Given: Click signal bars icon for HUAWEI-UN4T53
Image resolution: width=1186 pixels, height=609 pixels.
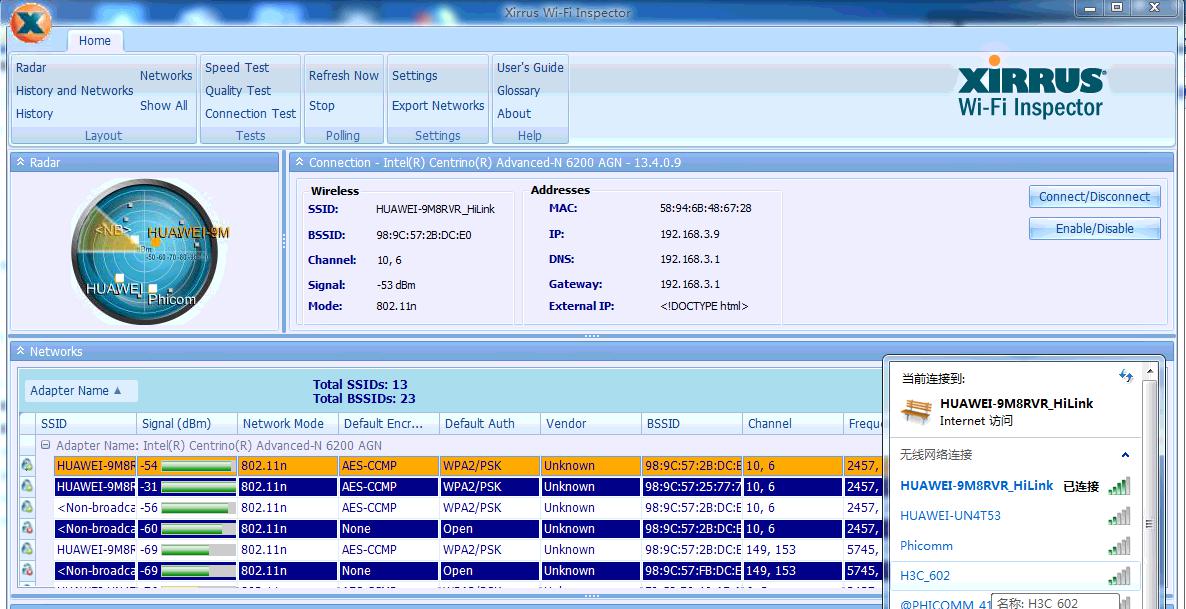Looking at the screenshot, I should point(1119,516).
